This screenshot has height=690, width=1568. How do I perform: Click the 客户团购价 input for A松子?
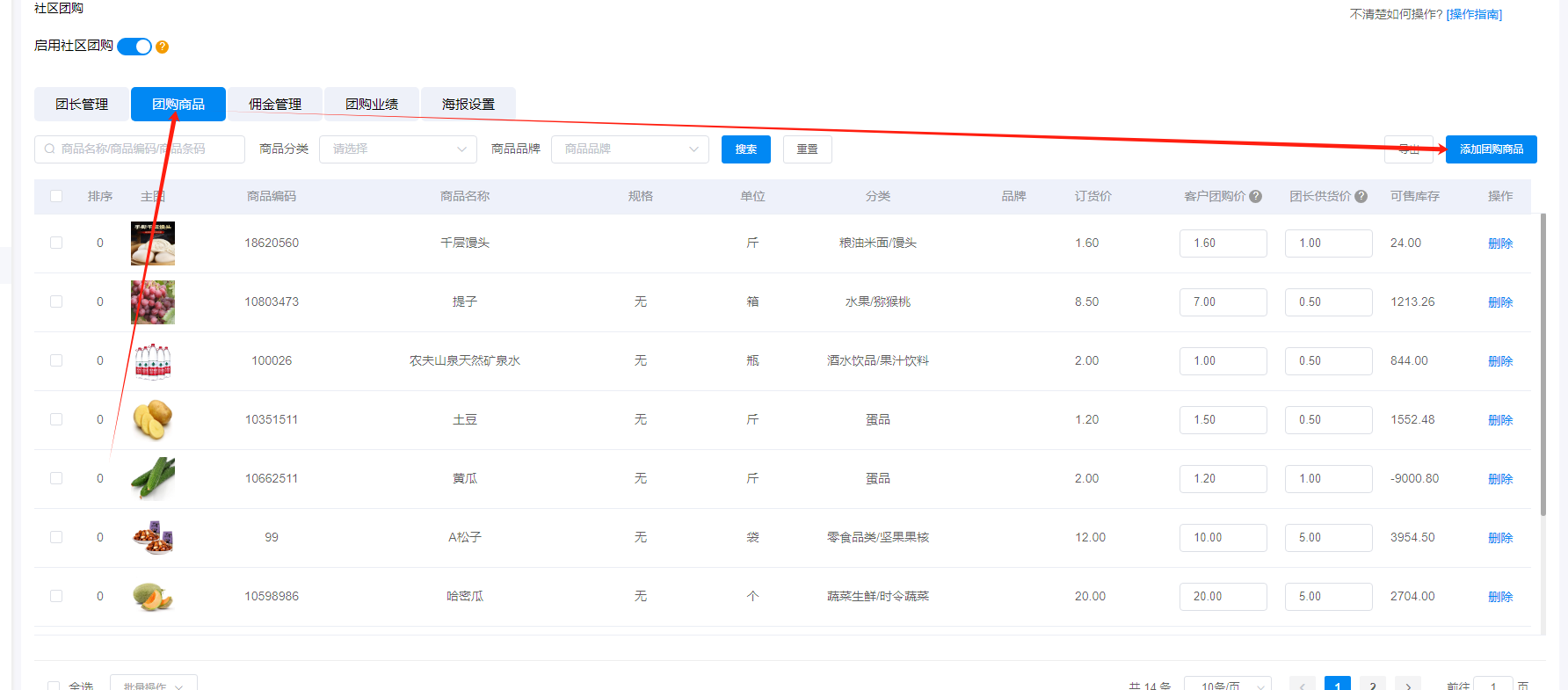pos(1223,538)
